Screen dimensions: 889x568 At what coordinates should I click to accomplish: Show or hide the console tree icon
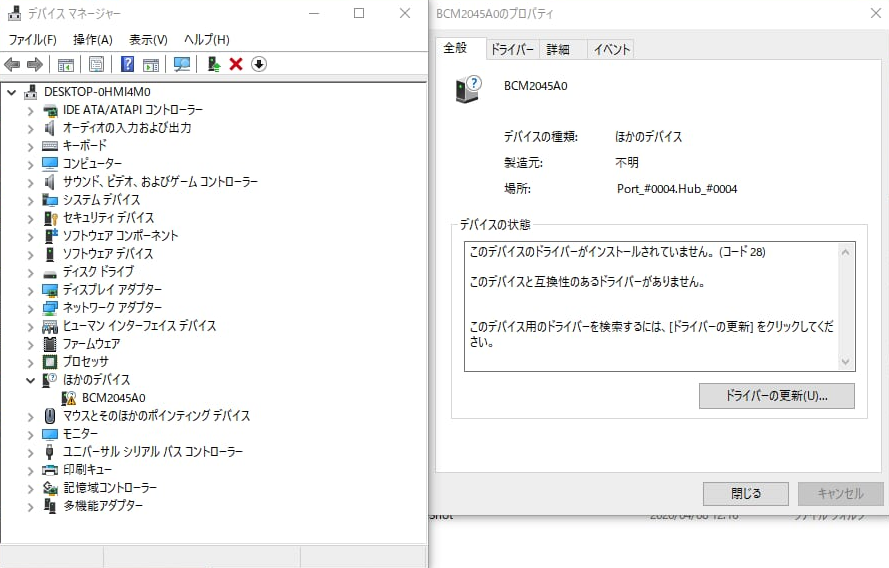[66, 65]
